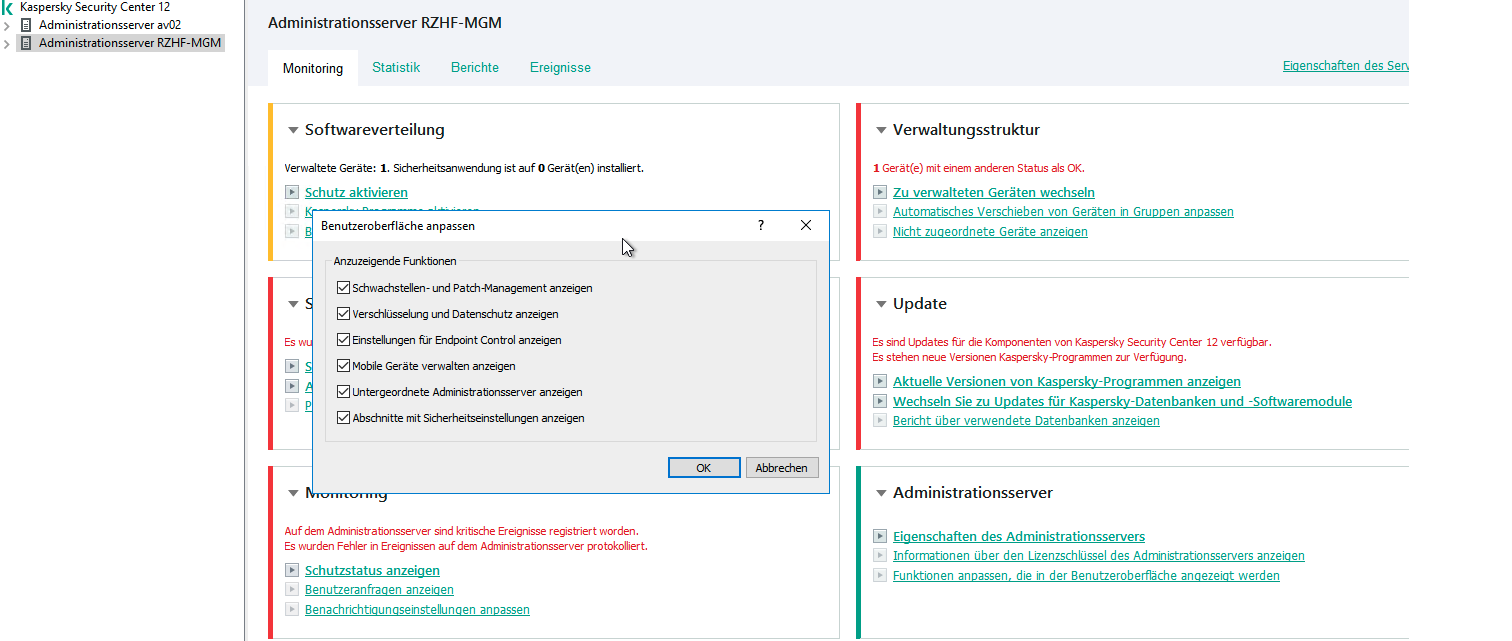
Task: Click the help question mark in dialog title bar
Action: 760,226
